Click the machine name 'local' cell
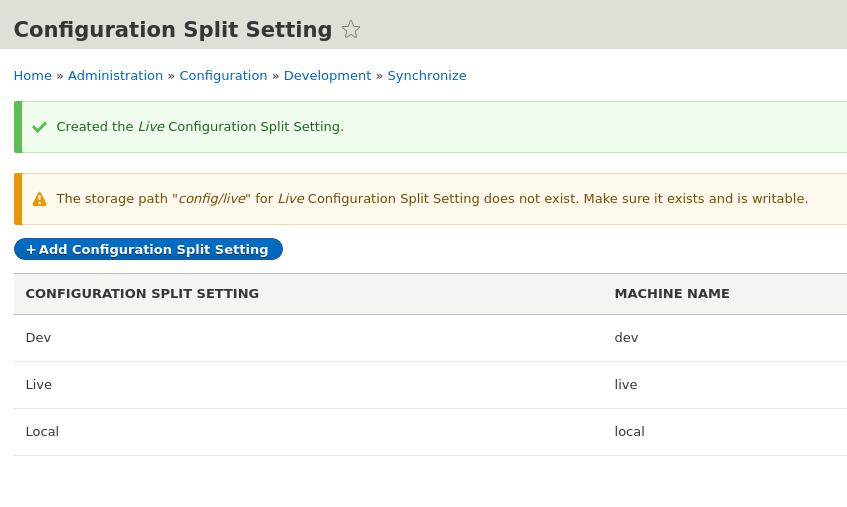 (630, 431)
